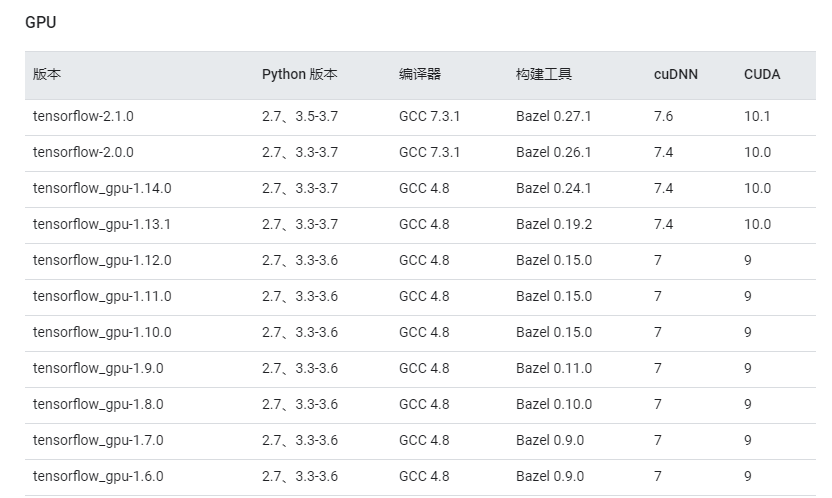The height and width of the screenshot is (498, 832).
Task: Click GCC 7.3.1 in tensorflow-2.0.0 row
Action: (x=429, y=152)
